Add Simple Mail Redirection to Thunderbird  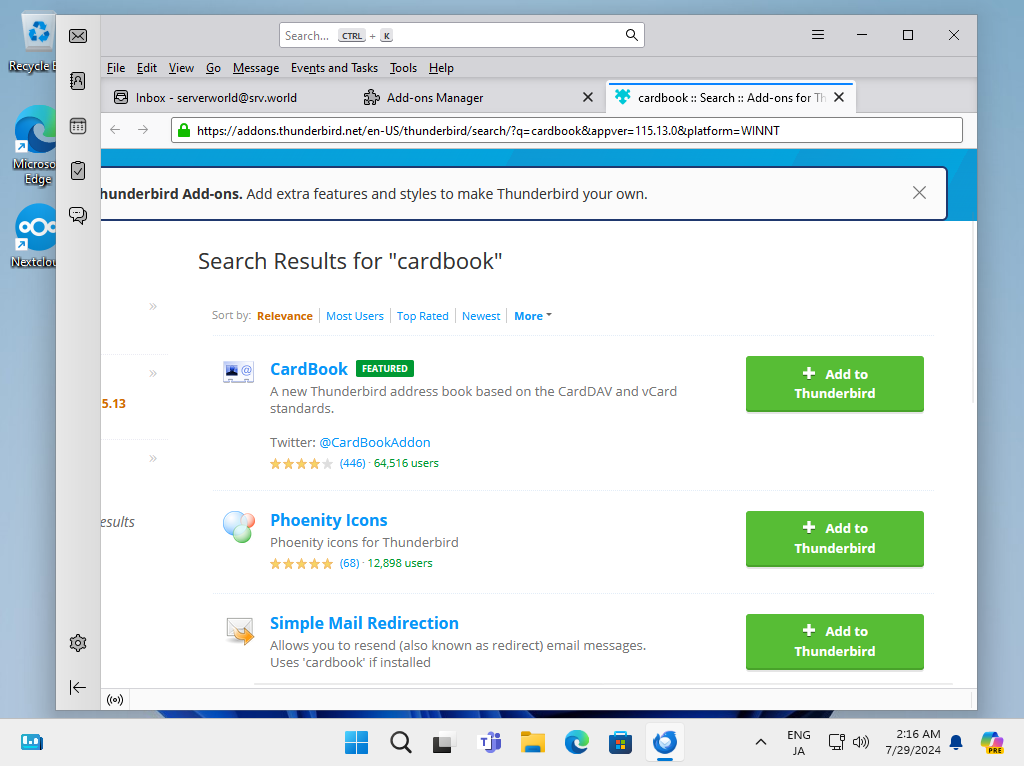[835, 641]
